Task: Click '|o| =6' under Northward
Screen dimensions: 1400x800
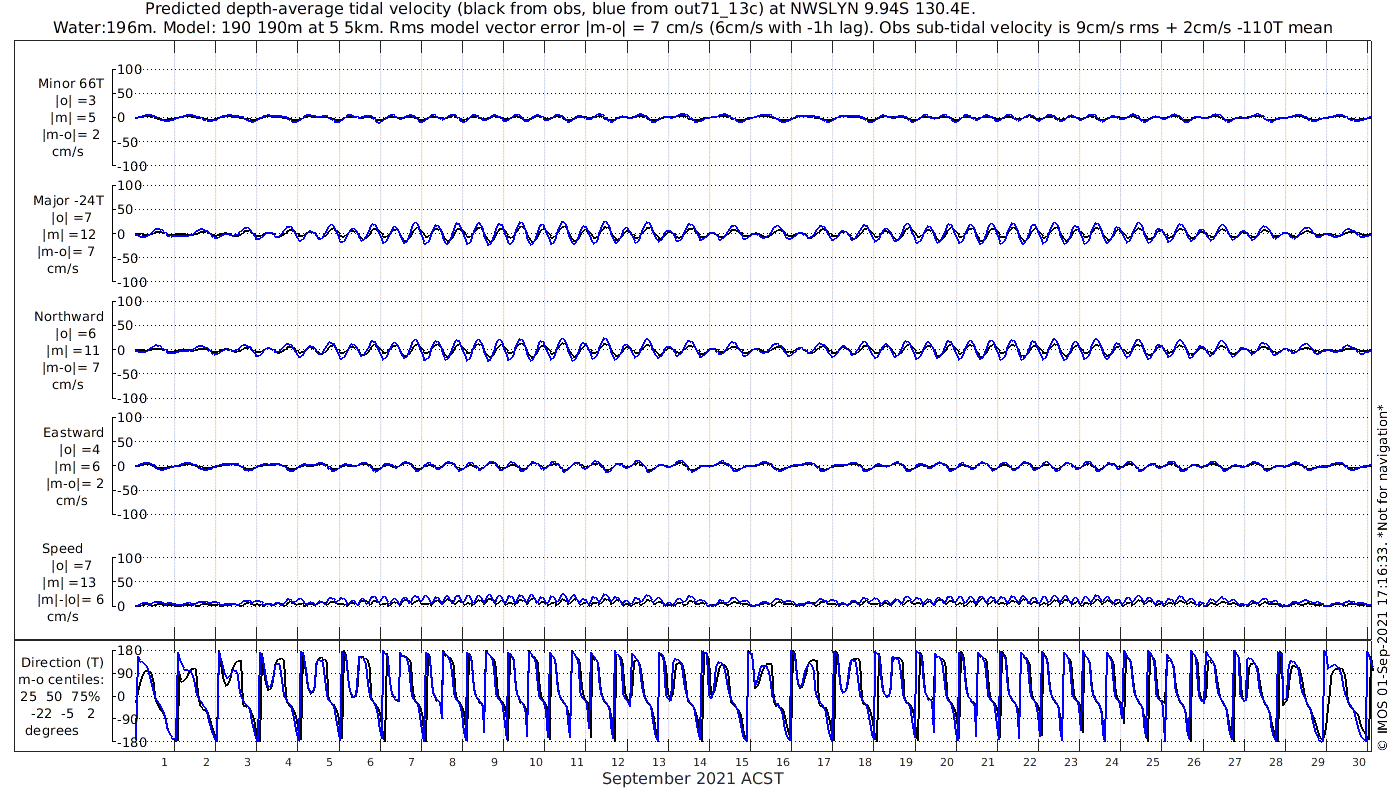Action: click(x=76, y=333)
